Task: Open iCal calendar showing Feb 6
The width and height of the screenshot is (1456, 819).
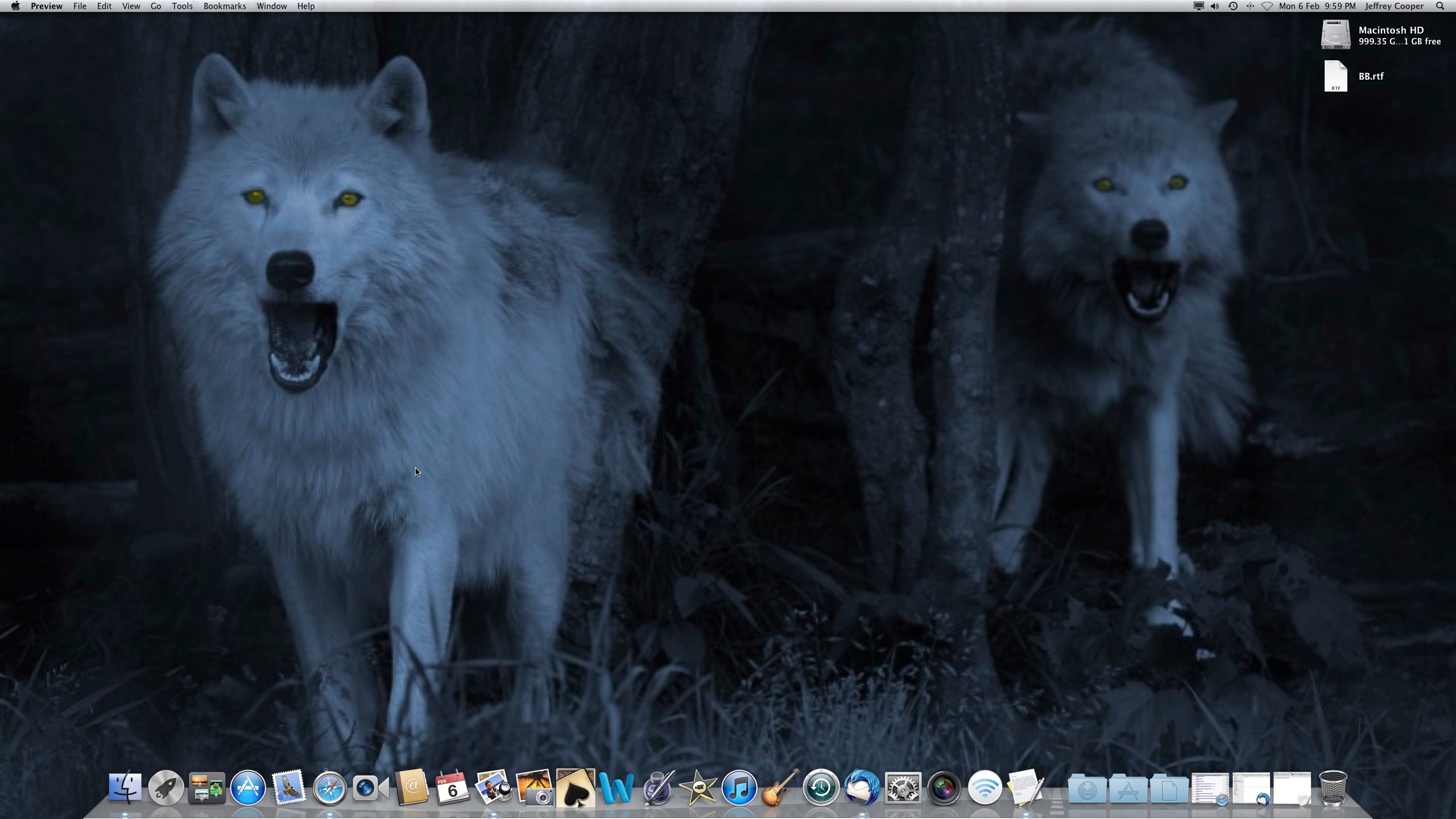Action: [453, 788]
